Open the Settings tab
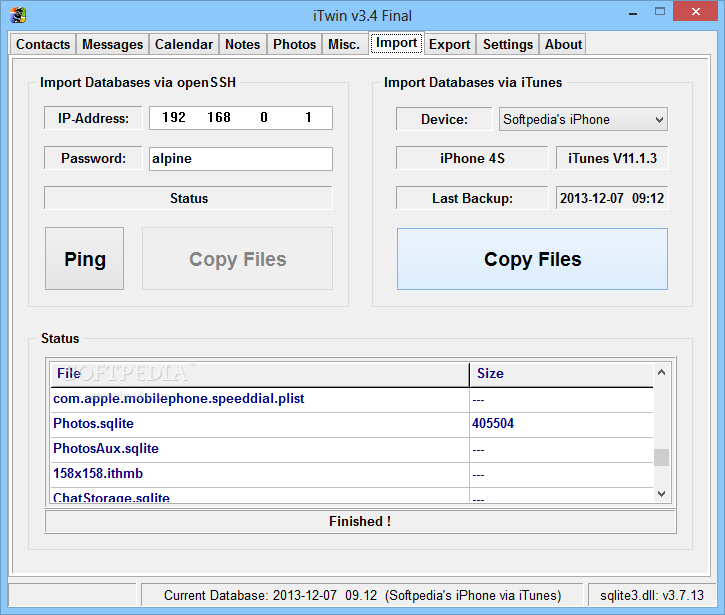Screen dimensions: 725x615 [x=508, y=44]
